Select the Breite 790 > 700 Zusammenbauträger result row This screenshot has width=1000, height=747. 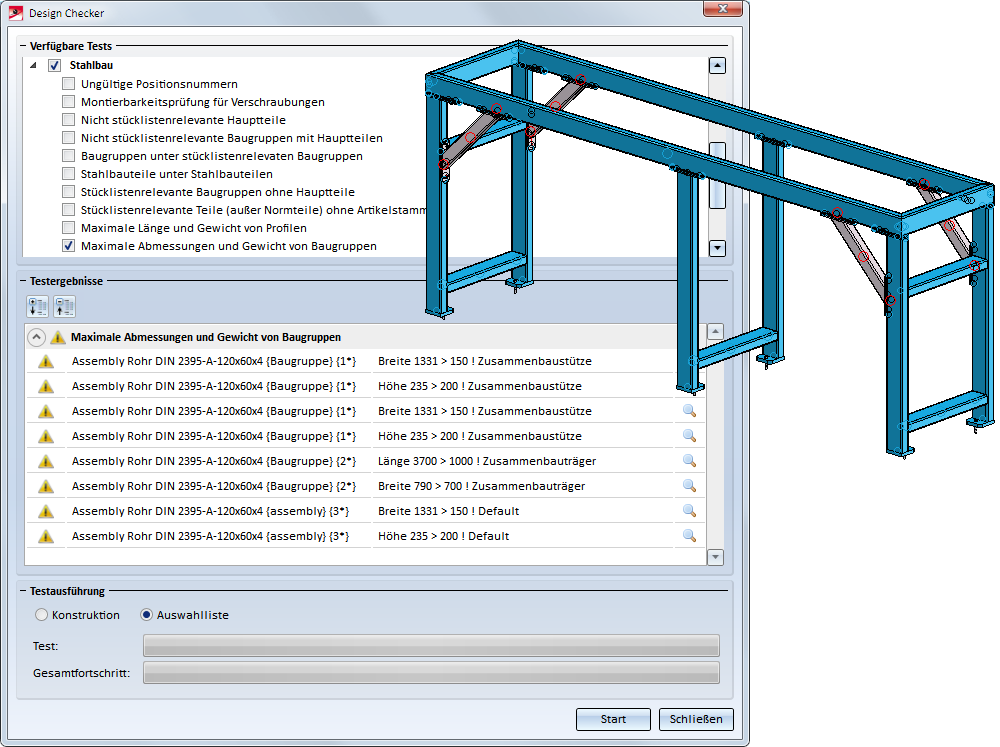pyautogui.click(x=480, y=486)
